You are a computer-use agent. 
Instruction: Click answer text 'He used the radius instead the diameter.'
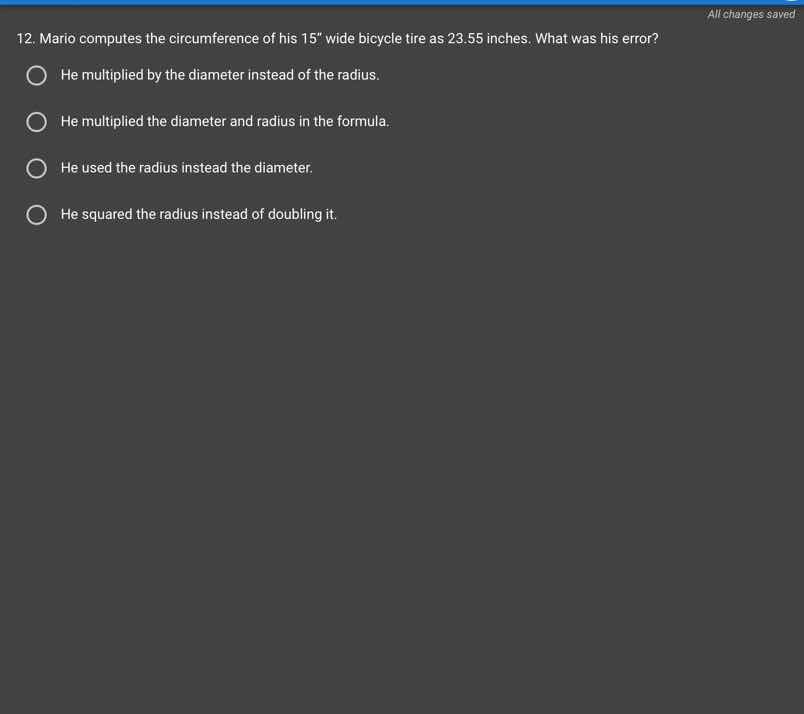pyautogui.click(x=187, y=168)
